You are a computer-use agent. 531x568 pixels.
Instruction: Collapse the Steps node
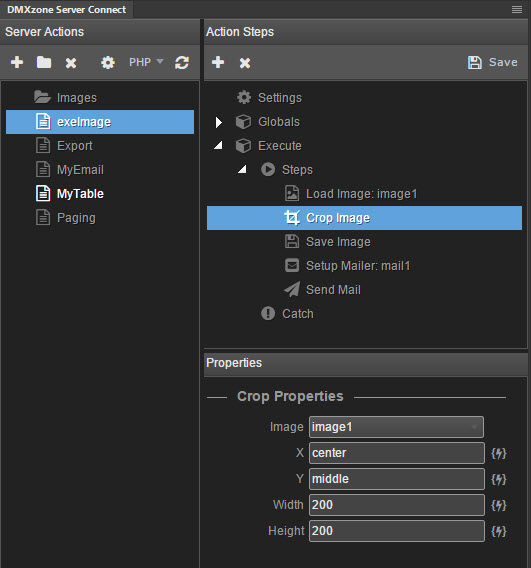(242, 169)
